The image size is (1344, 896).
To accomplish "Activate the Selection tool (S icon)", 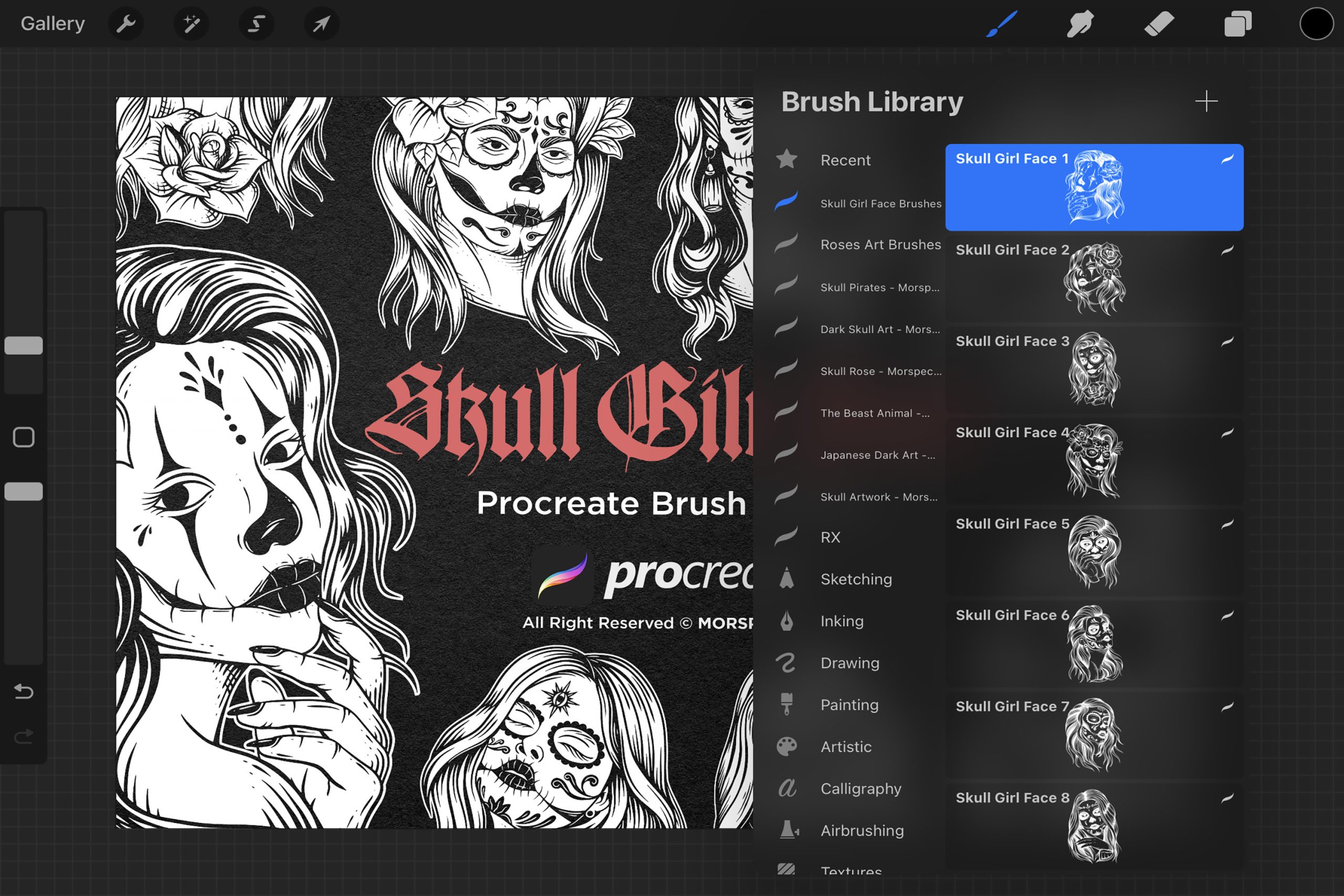I will tap(256, 24).
